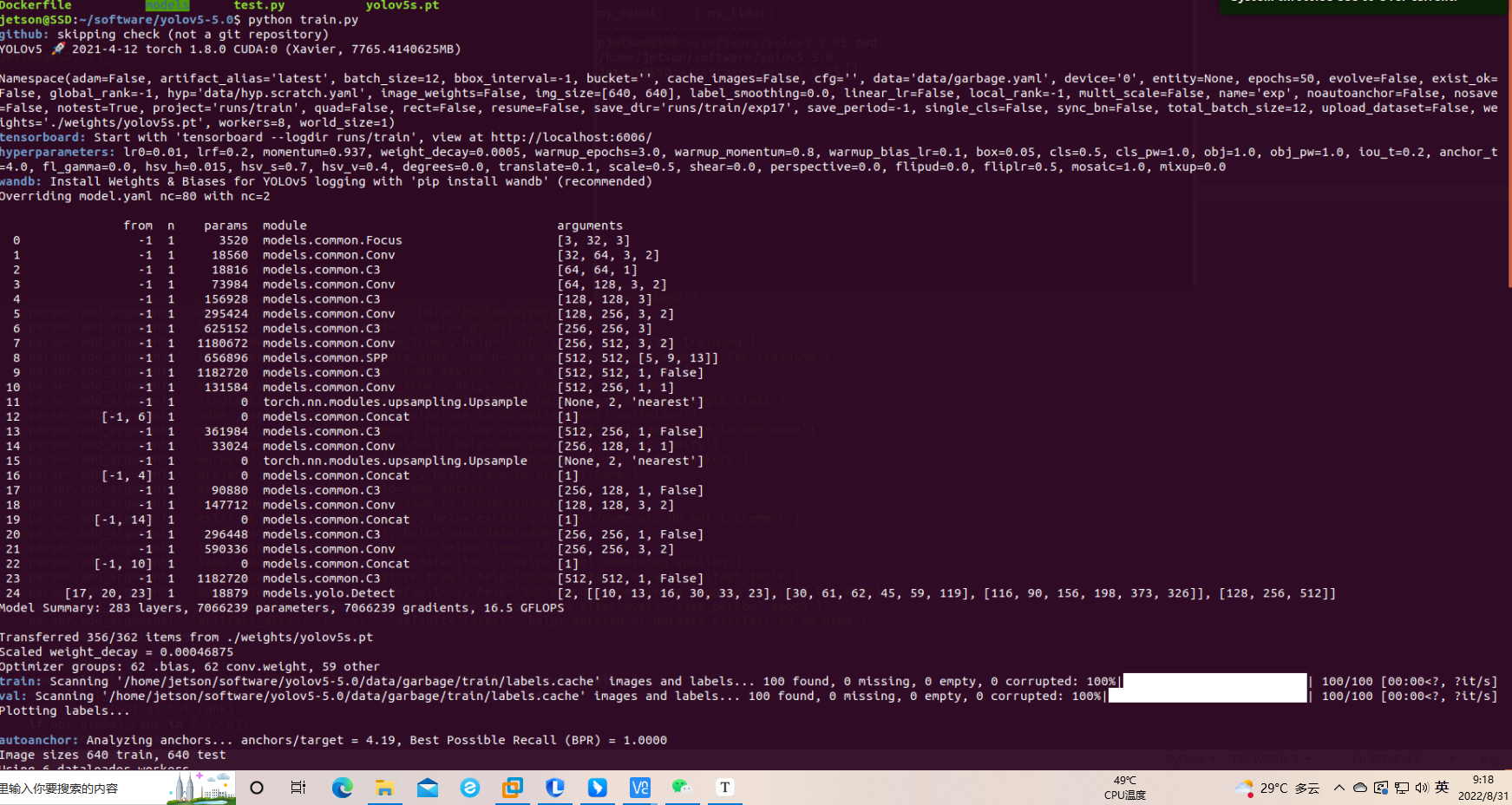Open Task View on the taskbar
The height and width of the screenshot is (805, 1512).
[x=298, y=788]
